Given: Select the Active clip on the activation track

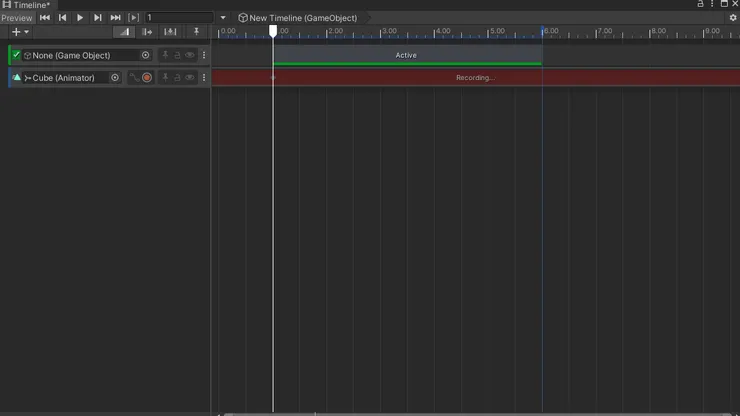Looking at the screenshot, I should tap(407, 55).
